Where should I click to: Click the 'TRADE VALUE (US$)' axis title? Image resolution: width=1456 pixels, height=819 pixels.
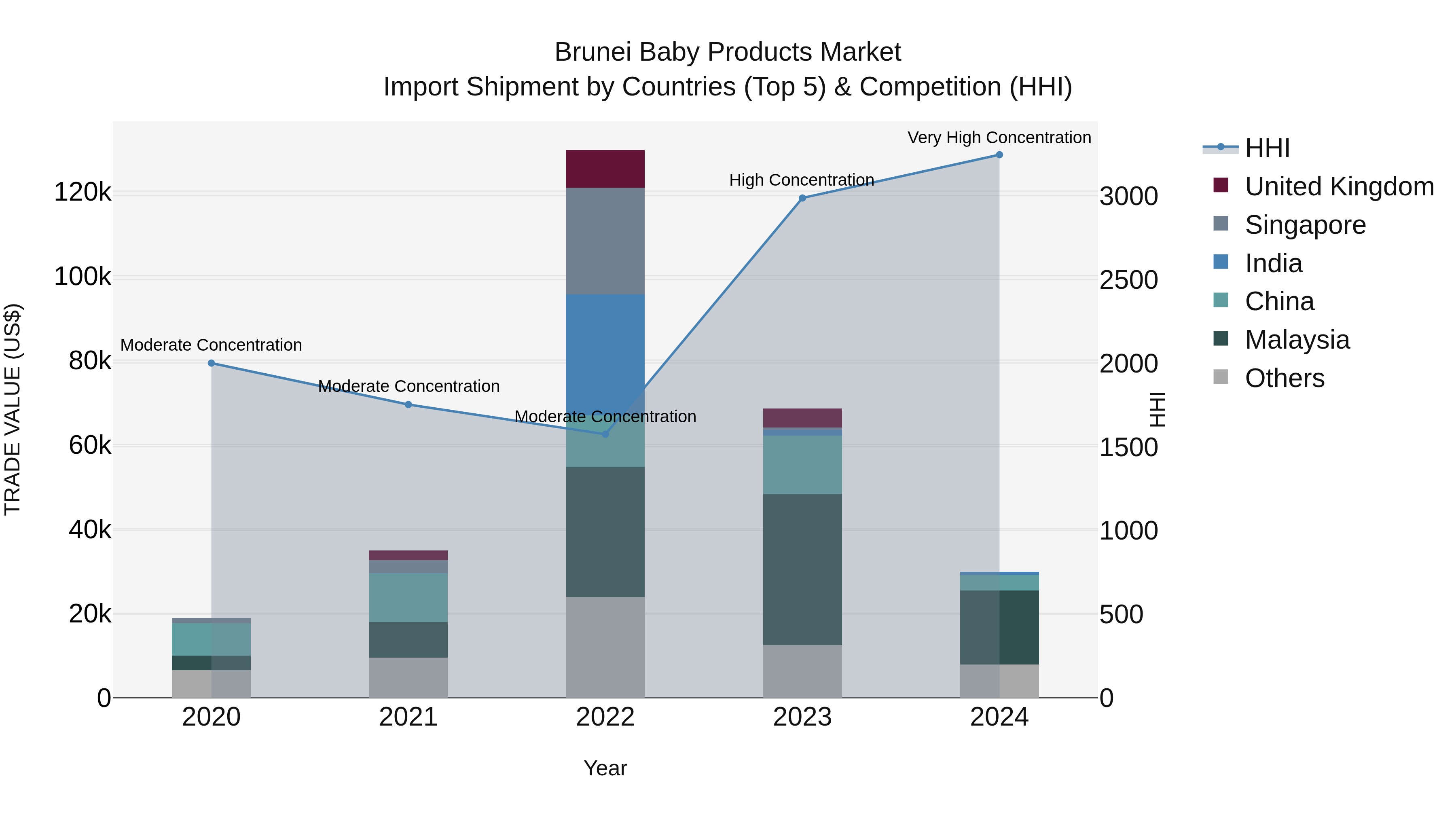coord(13,409)
